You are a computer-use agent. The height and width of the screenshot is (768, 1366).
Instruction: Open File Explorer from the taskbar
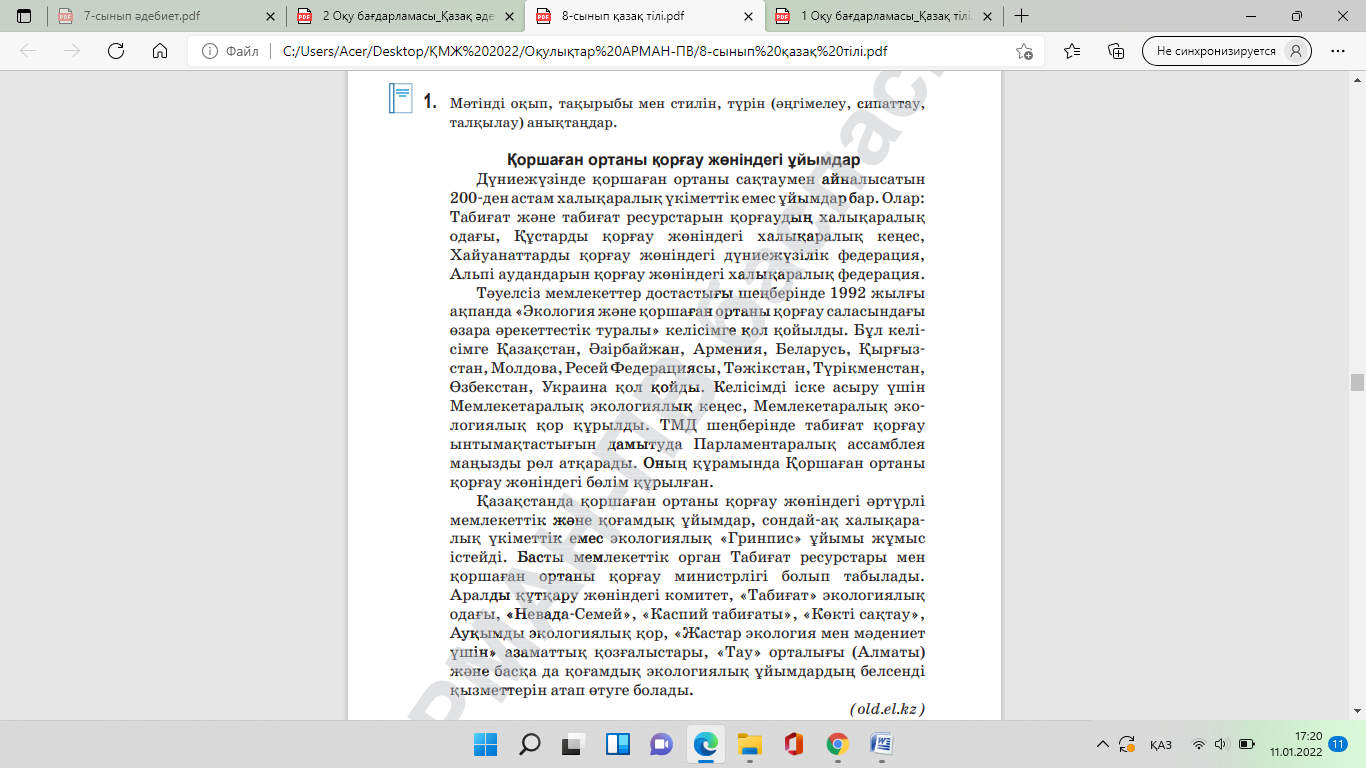(749, 744)
